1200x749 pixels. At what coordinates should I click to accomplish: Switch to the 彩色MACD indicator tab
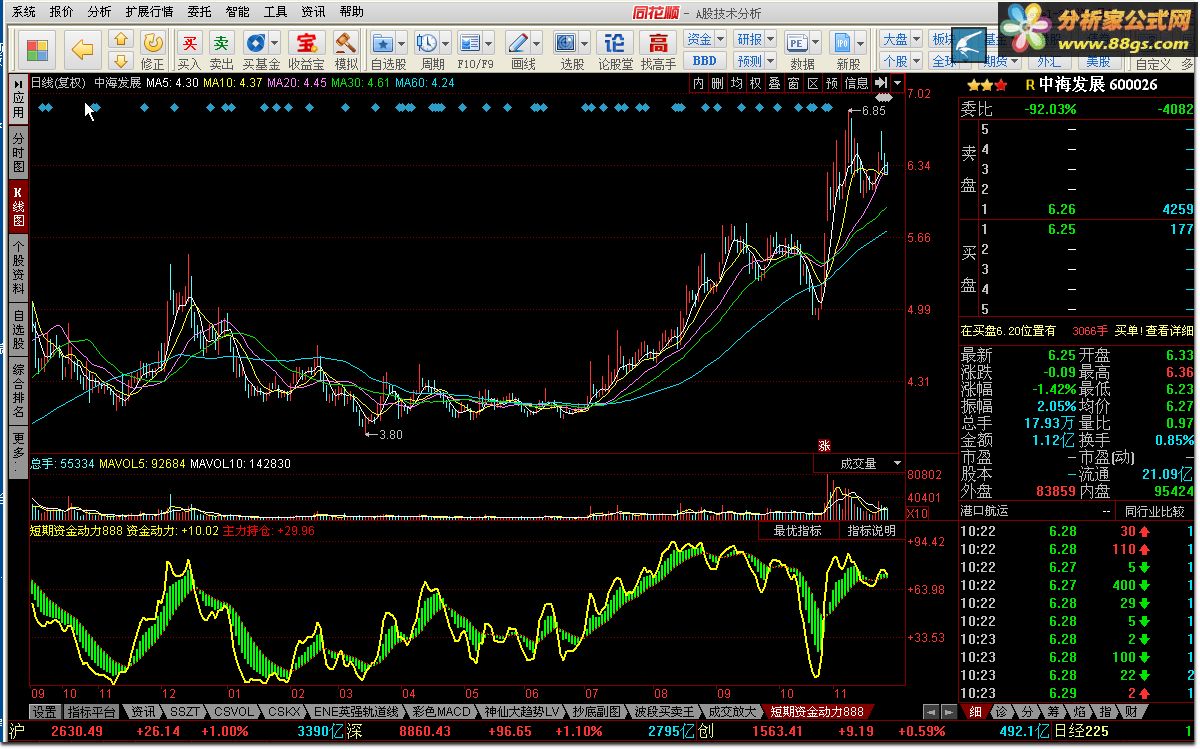(441, 712)
